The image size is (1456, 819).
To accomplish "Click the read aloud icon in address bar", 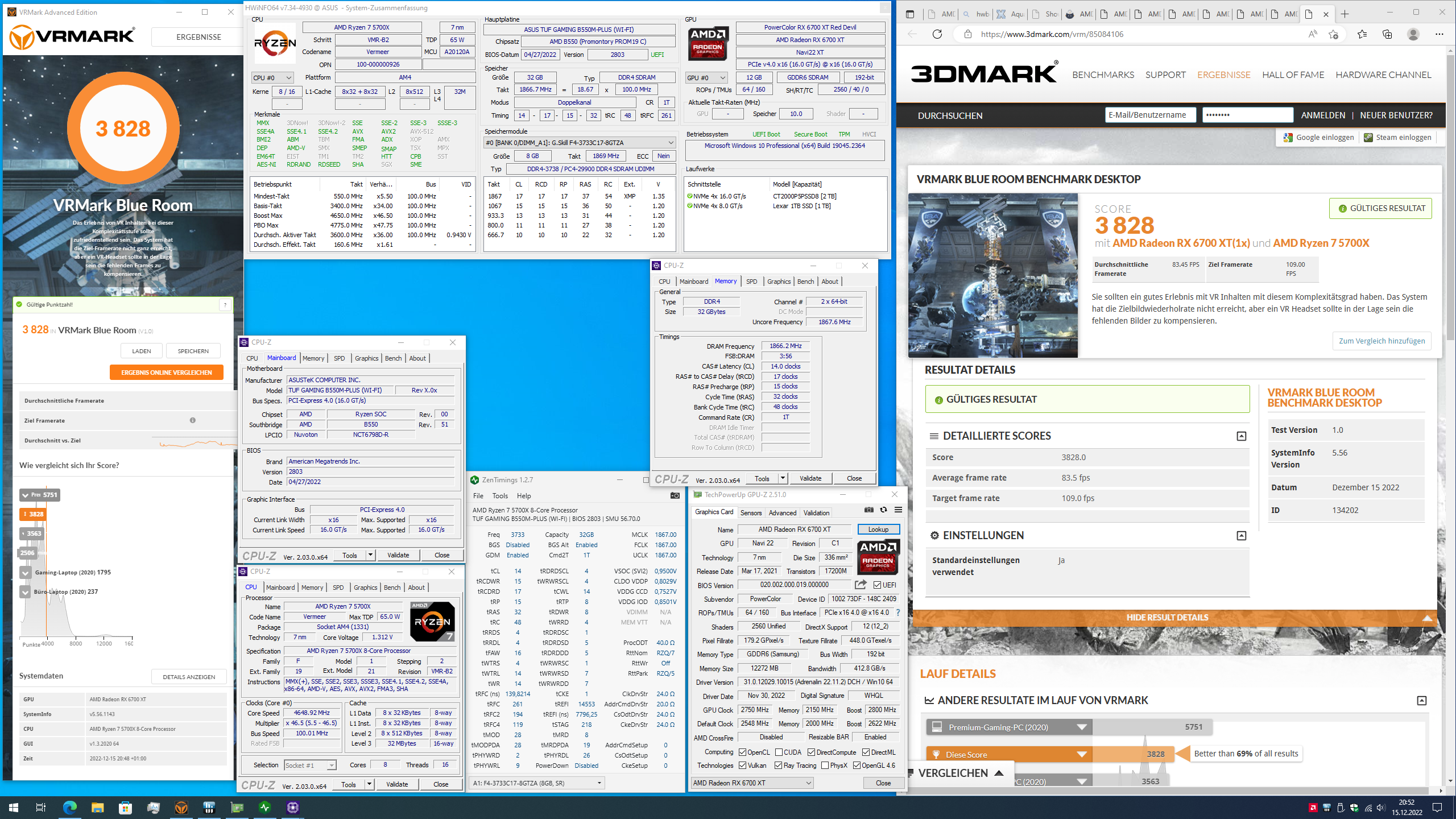I will [x=1313, y=34].
